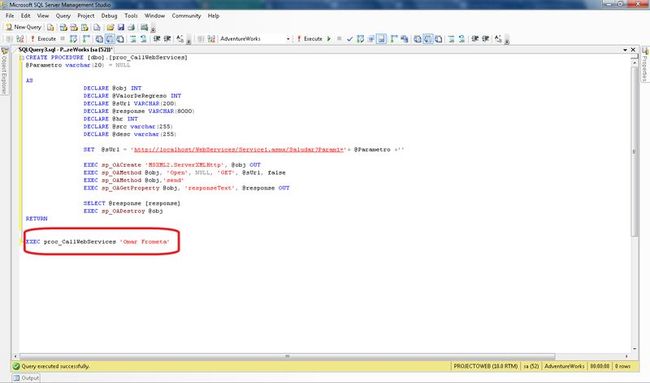Click the New Query toolbar button
The height and width of the screenshot is (383, 650).
24,27
